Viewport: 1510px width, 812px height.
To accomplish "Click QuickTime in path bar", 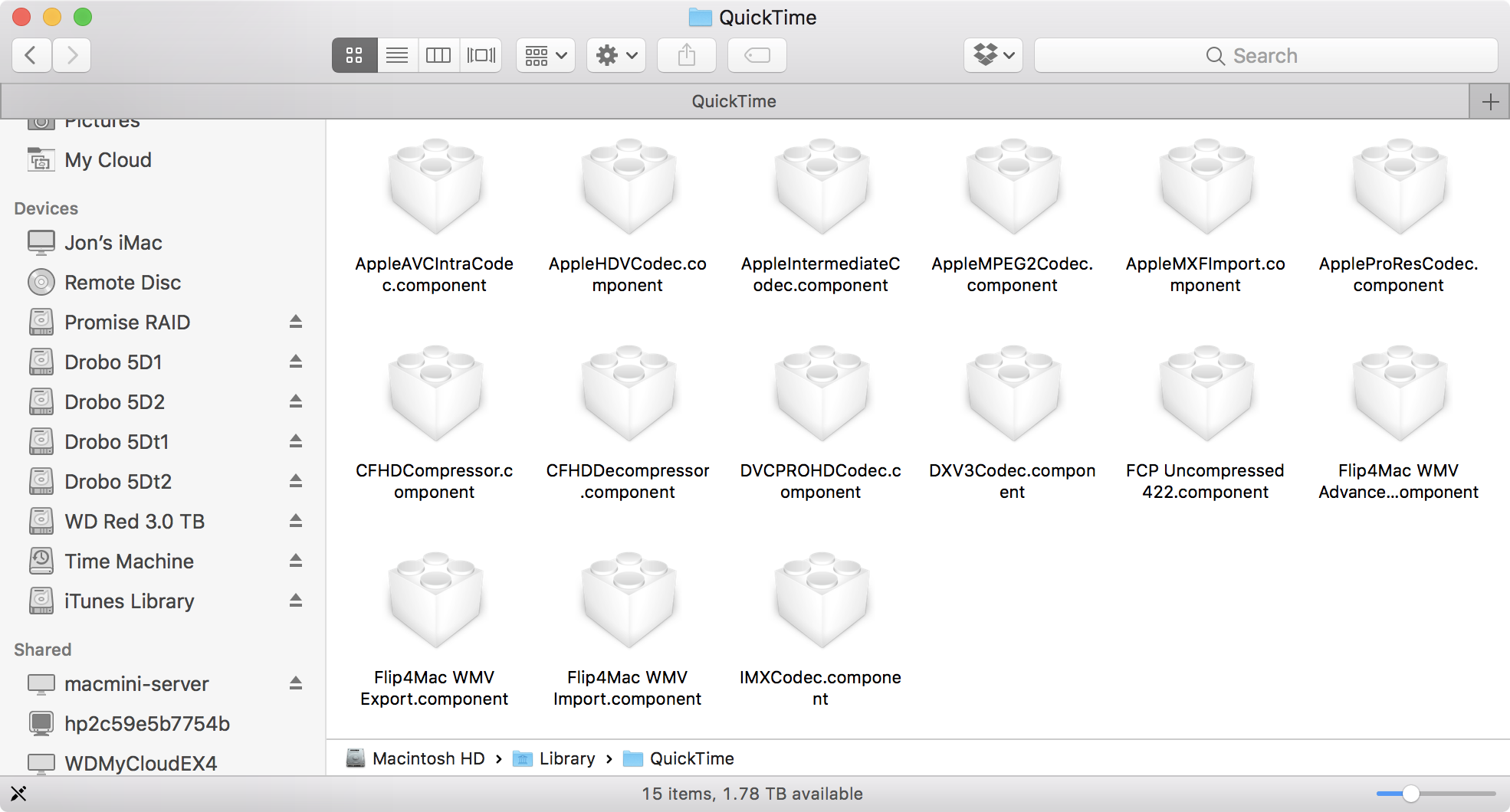I will (x=679, y=758).
